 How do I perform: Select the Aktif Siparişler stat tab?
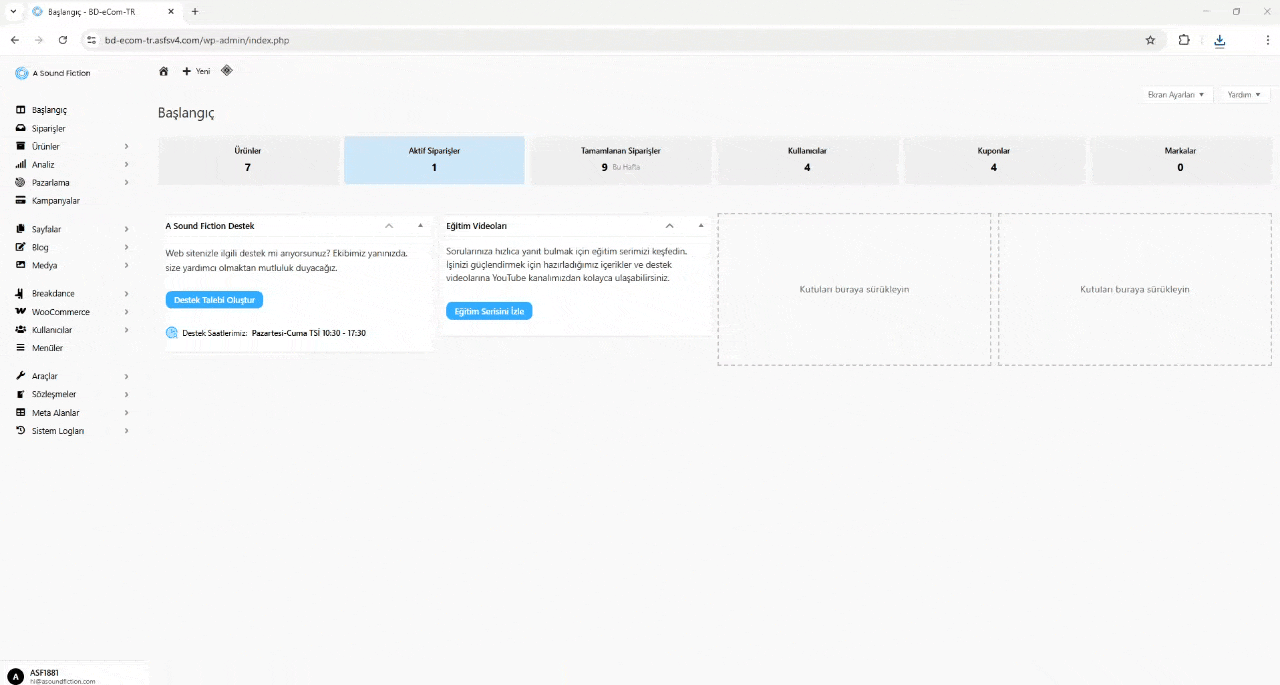(x=434, y=160)
